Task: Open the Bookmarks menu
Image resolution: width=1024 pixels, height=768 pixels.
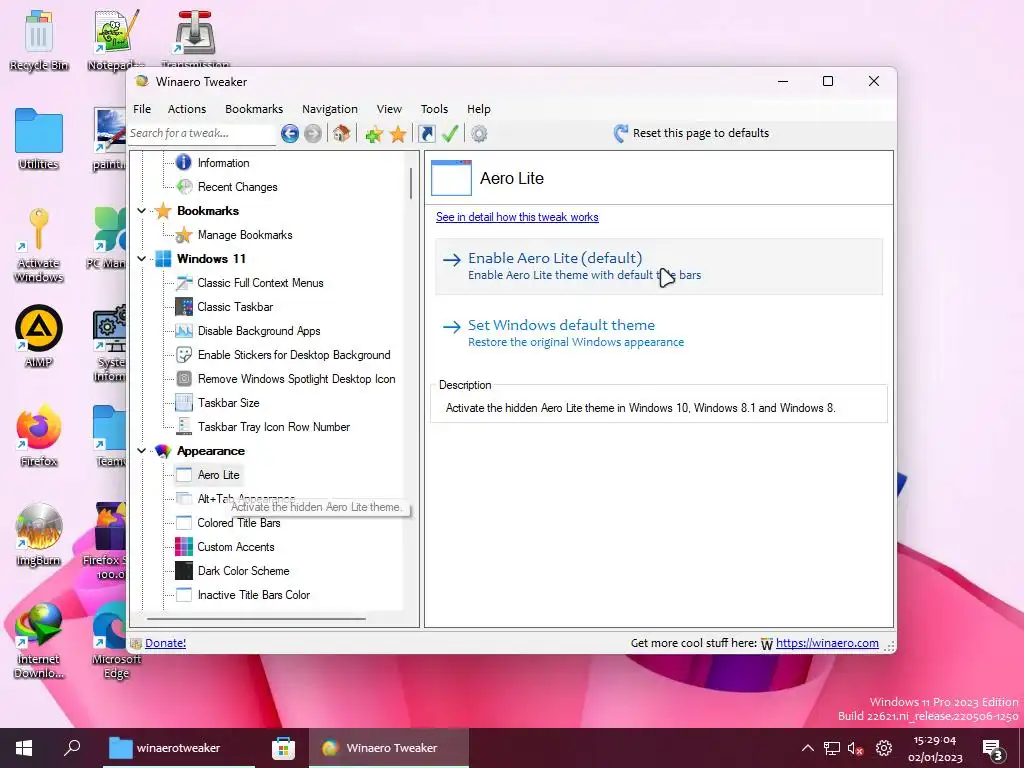Action: (x=254, y=109)
